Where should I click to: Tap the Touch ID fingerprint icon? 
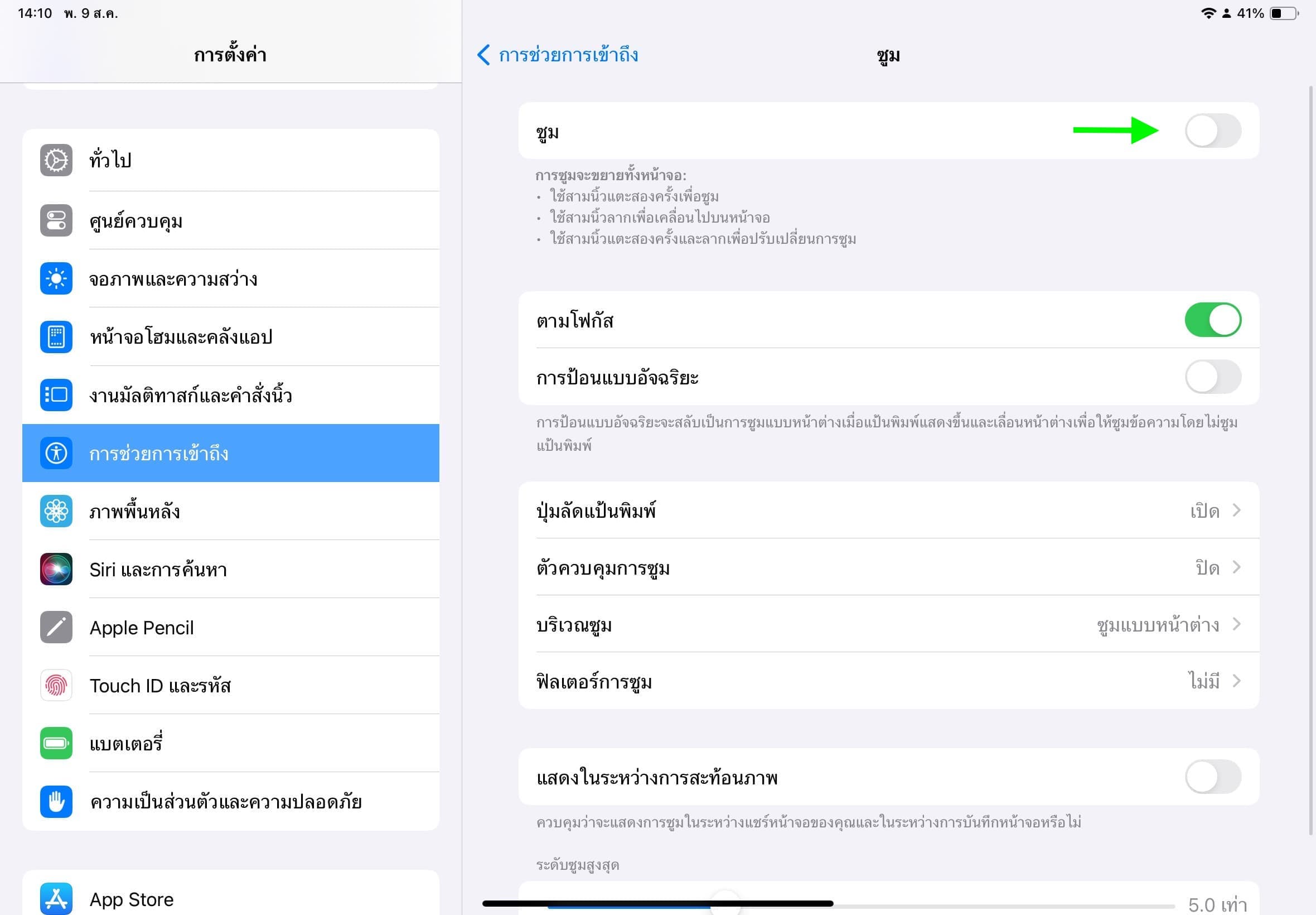click(x=56, y=686)
